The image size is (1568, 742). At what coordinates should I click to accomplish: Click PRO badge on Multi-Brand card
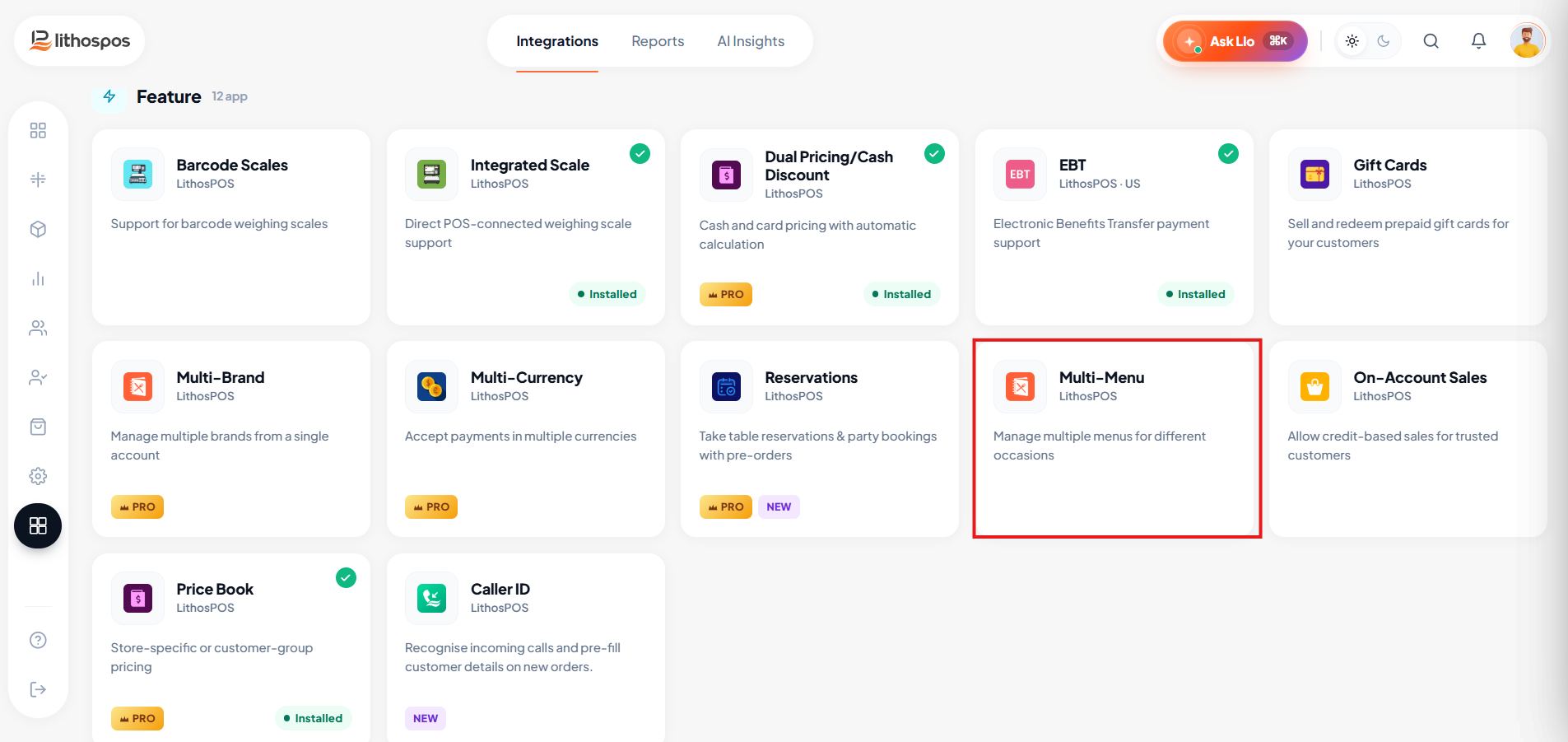click(137, 506)
